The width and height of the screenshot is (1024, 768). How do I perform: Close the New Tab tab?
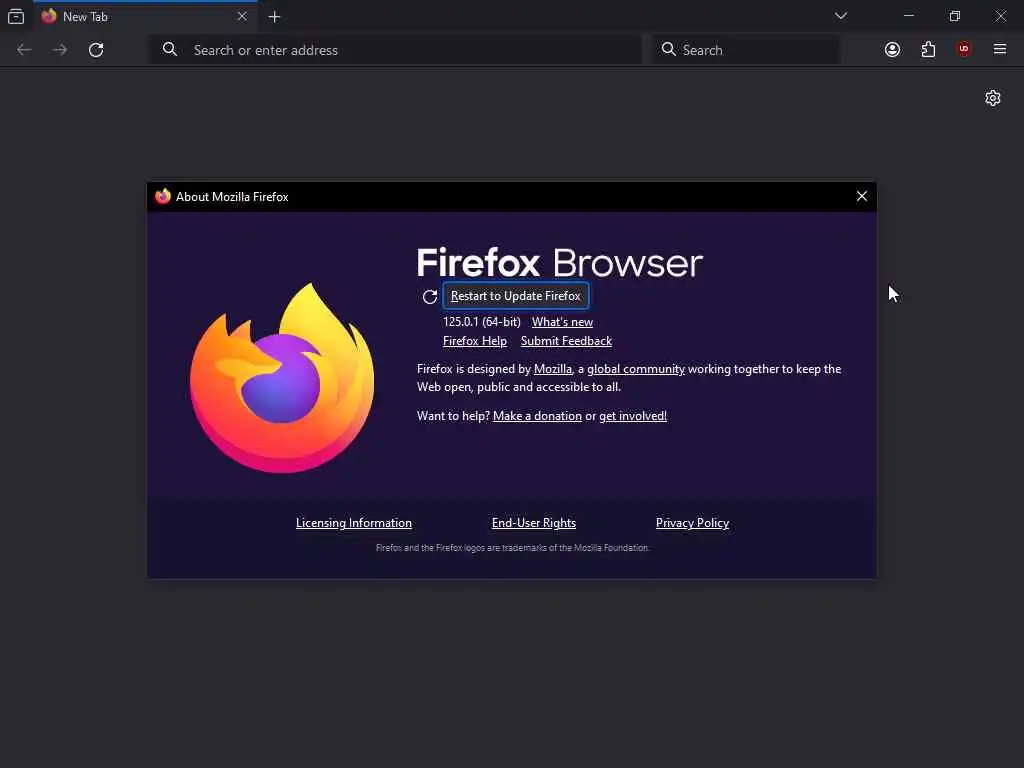pyautogui.click(x=242, y=16)
